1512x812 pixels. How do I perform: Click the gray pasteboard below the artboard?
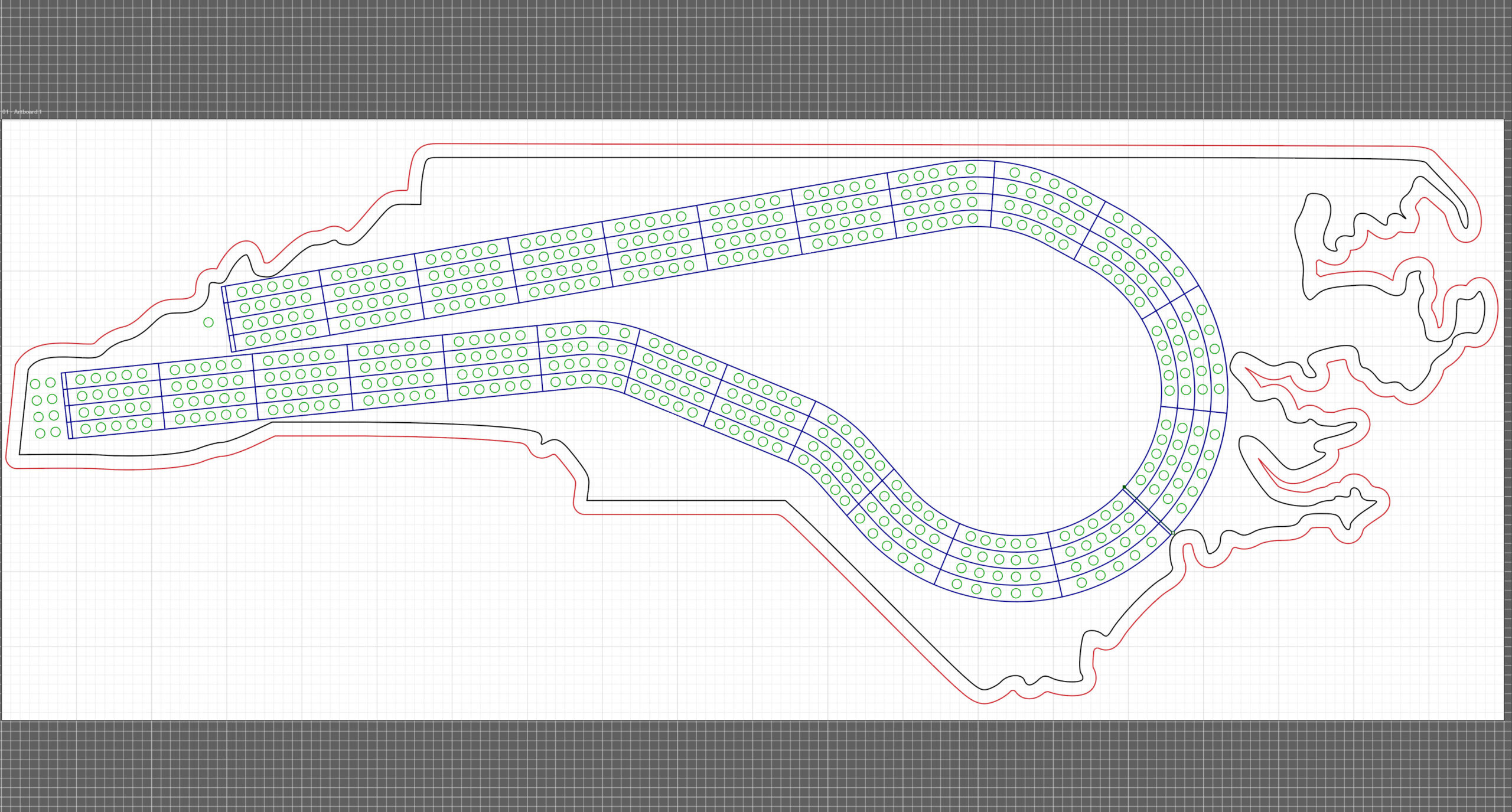[x=756, y=768]
